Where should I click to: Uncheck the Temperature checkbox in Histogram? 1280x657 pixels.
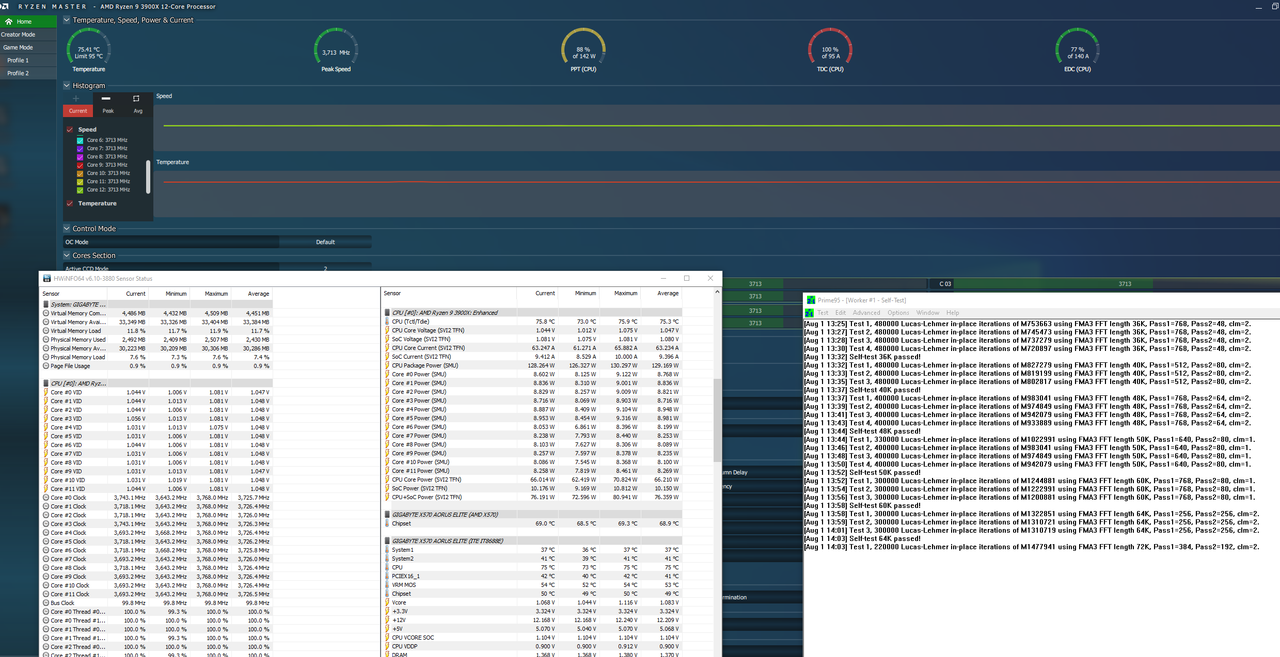(x=70, y=203)
